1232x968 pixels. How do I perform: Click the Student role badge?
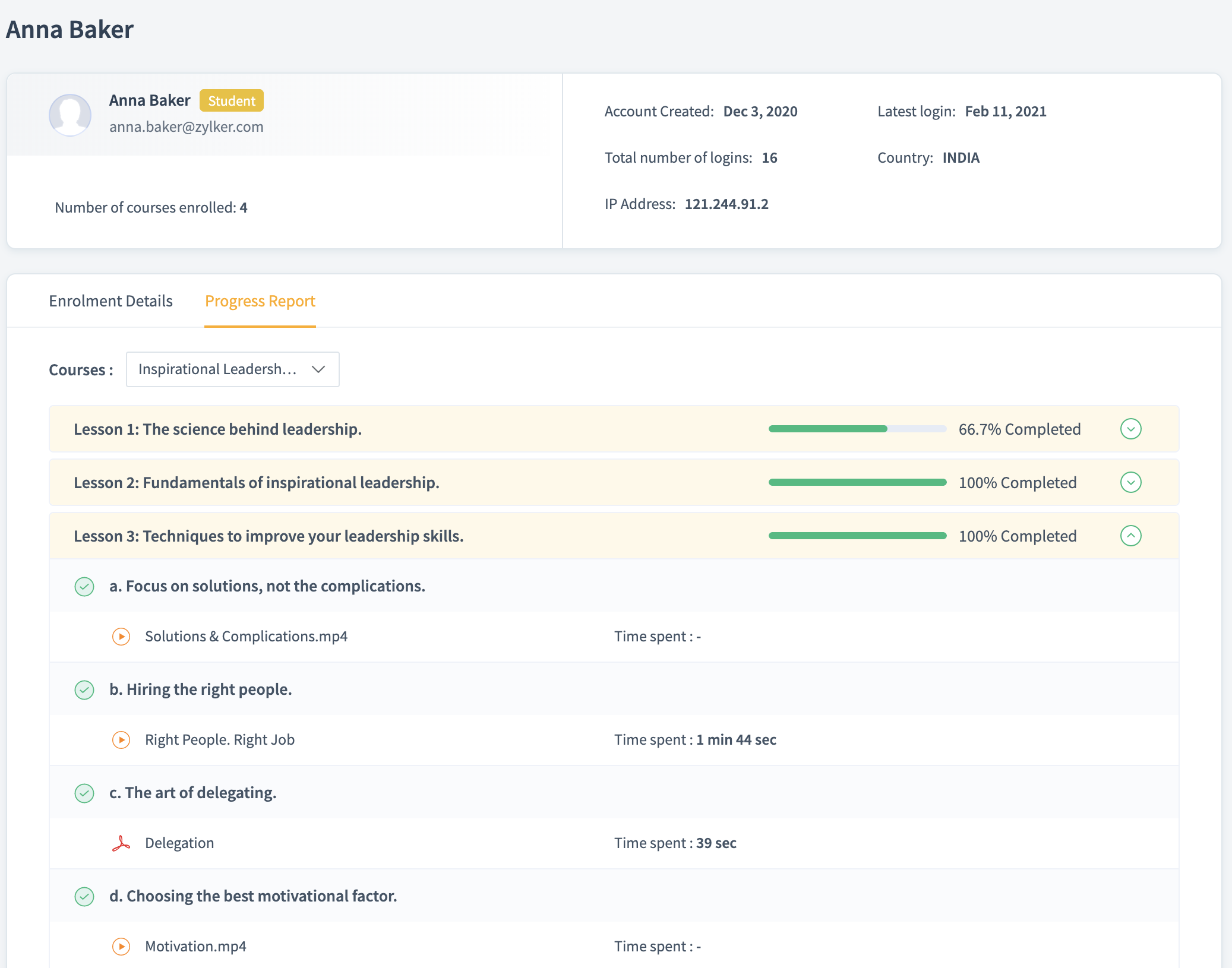[x=231, y=101]
